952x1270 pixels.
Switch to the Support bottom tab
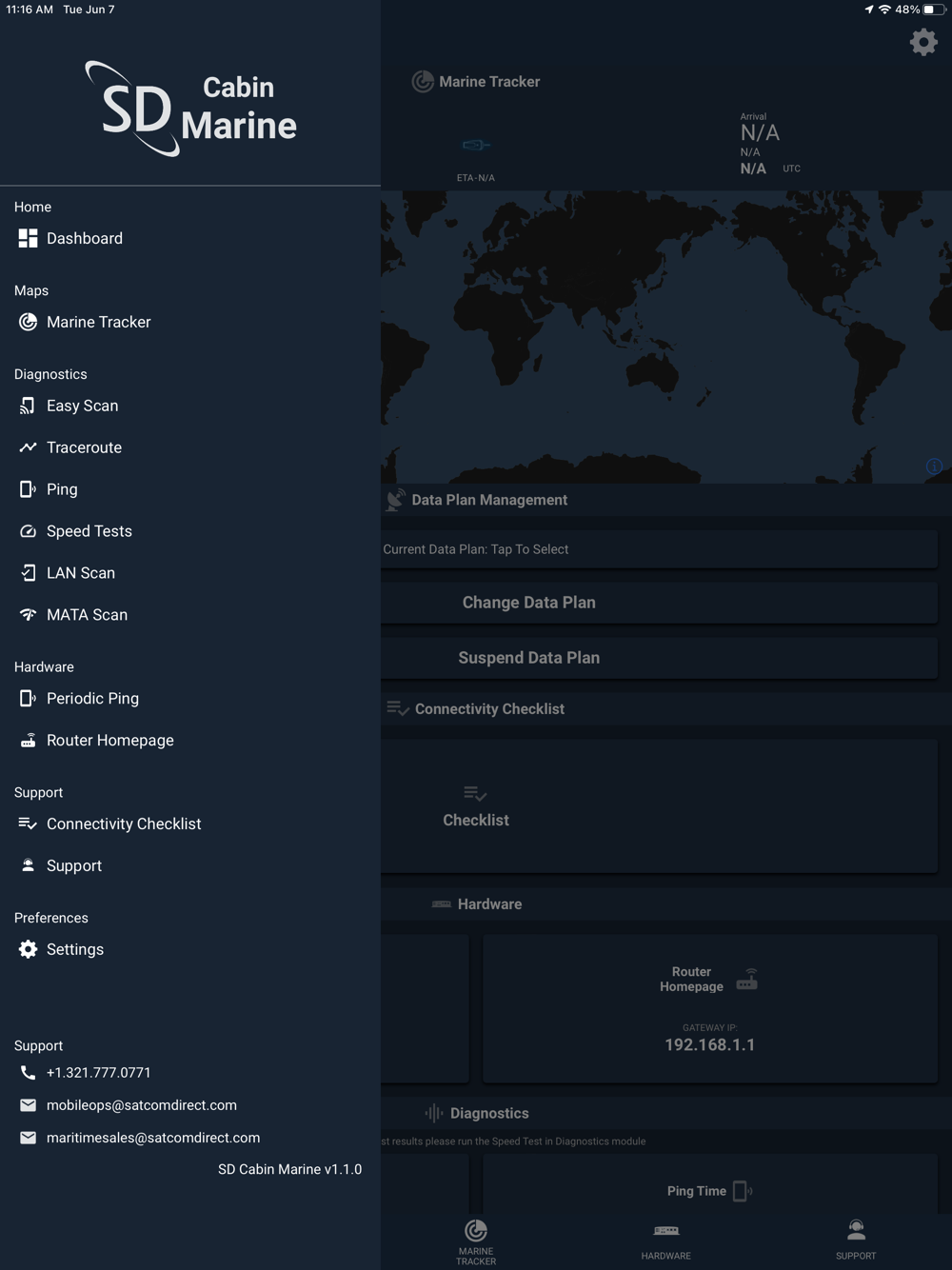pyautogui.click(x=856, y=1241)
